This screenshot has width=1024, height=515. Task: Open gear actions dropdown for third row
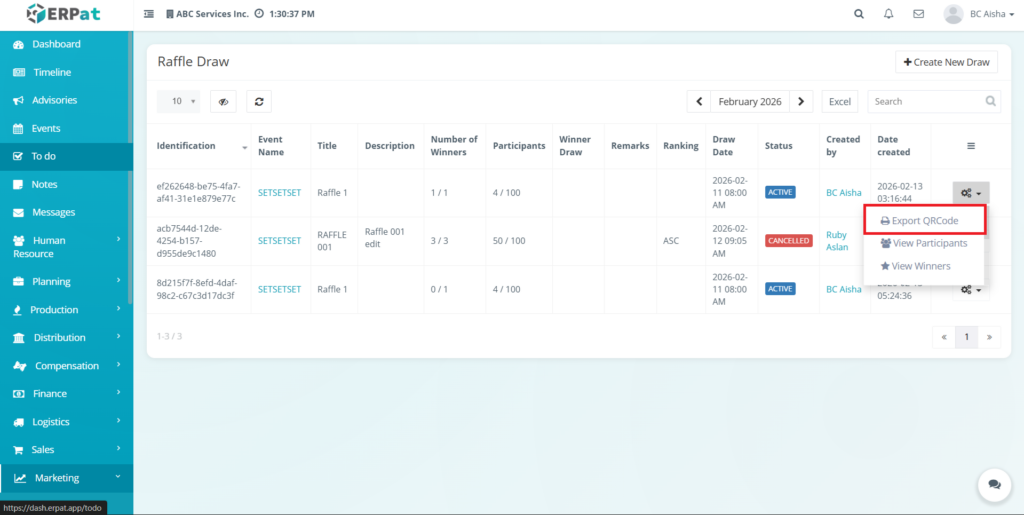[x=970, y=290]
